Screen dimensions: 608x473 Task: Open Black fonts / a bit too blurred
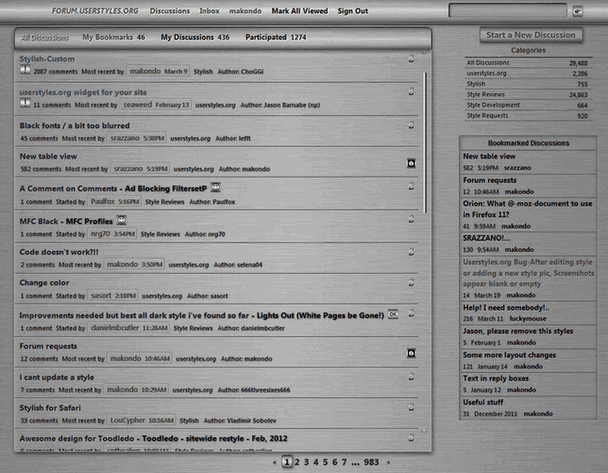[74, 126]
